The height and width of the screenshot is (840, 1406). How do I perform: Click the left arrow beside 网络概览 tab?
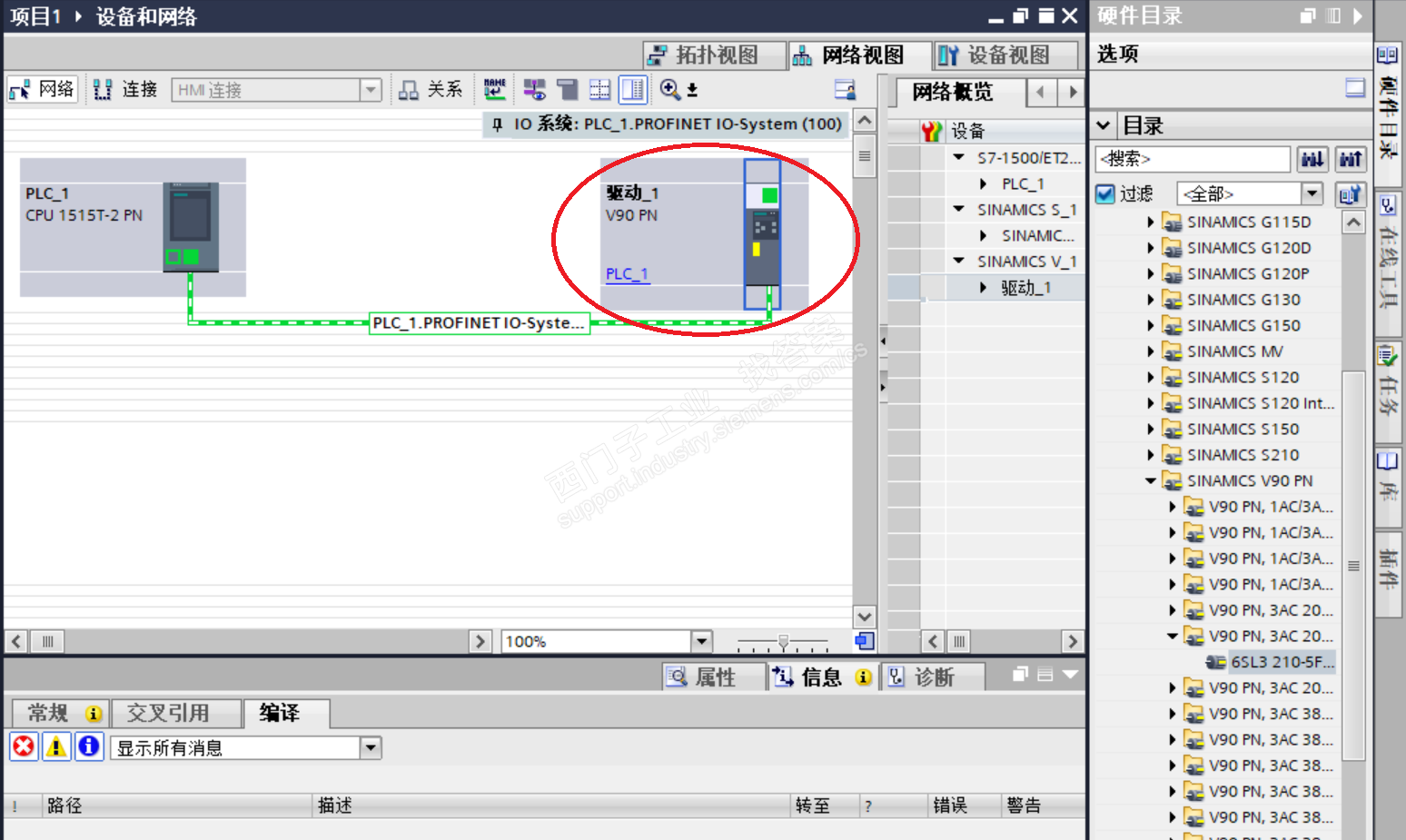1041,92
